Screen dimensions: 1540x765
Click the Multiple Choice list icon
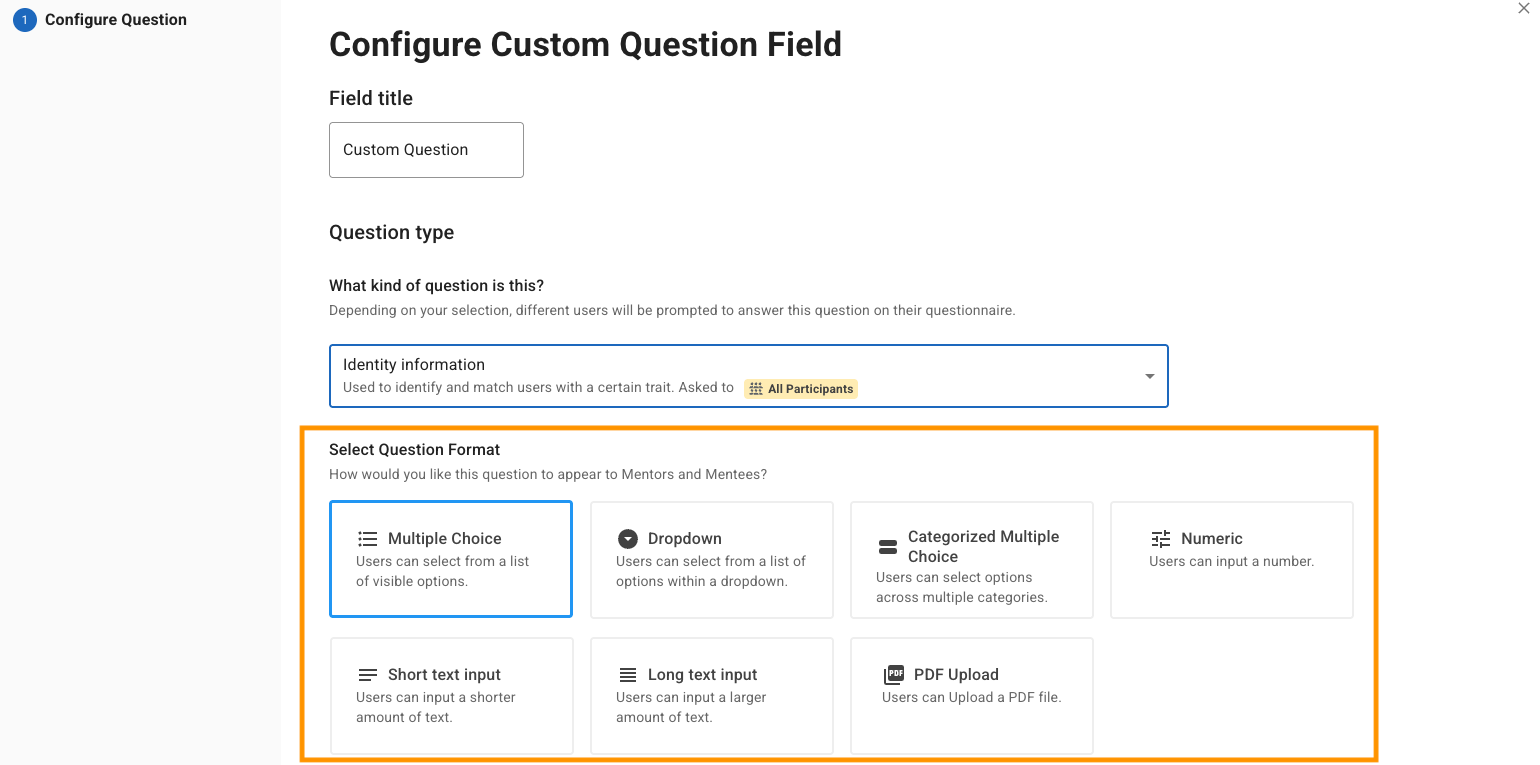(x=367, y=539)
